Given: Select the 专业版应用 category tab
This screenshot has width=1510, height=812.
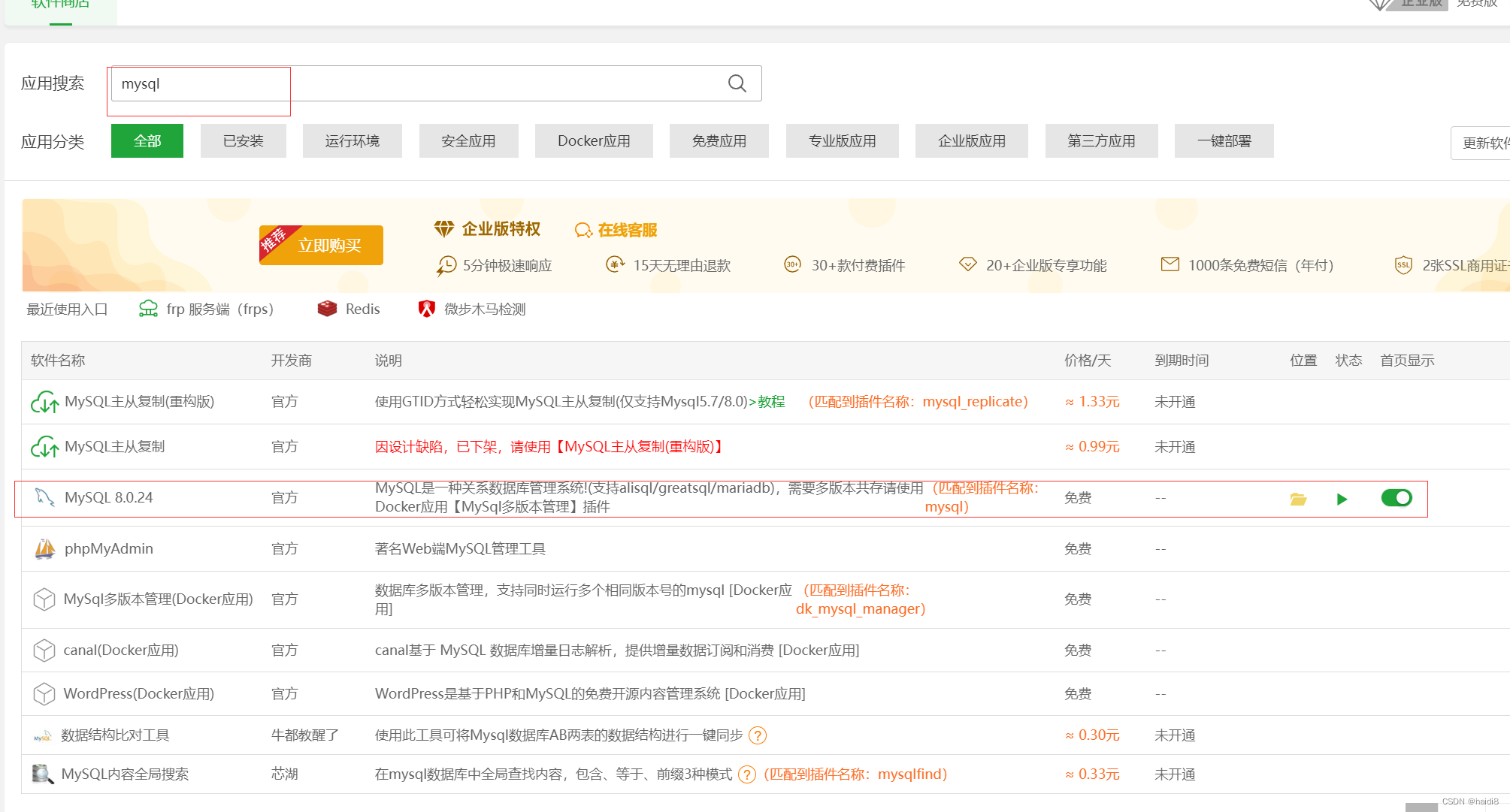Looking at the screenshot, I should 843,141.
